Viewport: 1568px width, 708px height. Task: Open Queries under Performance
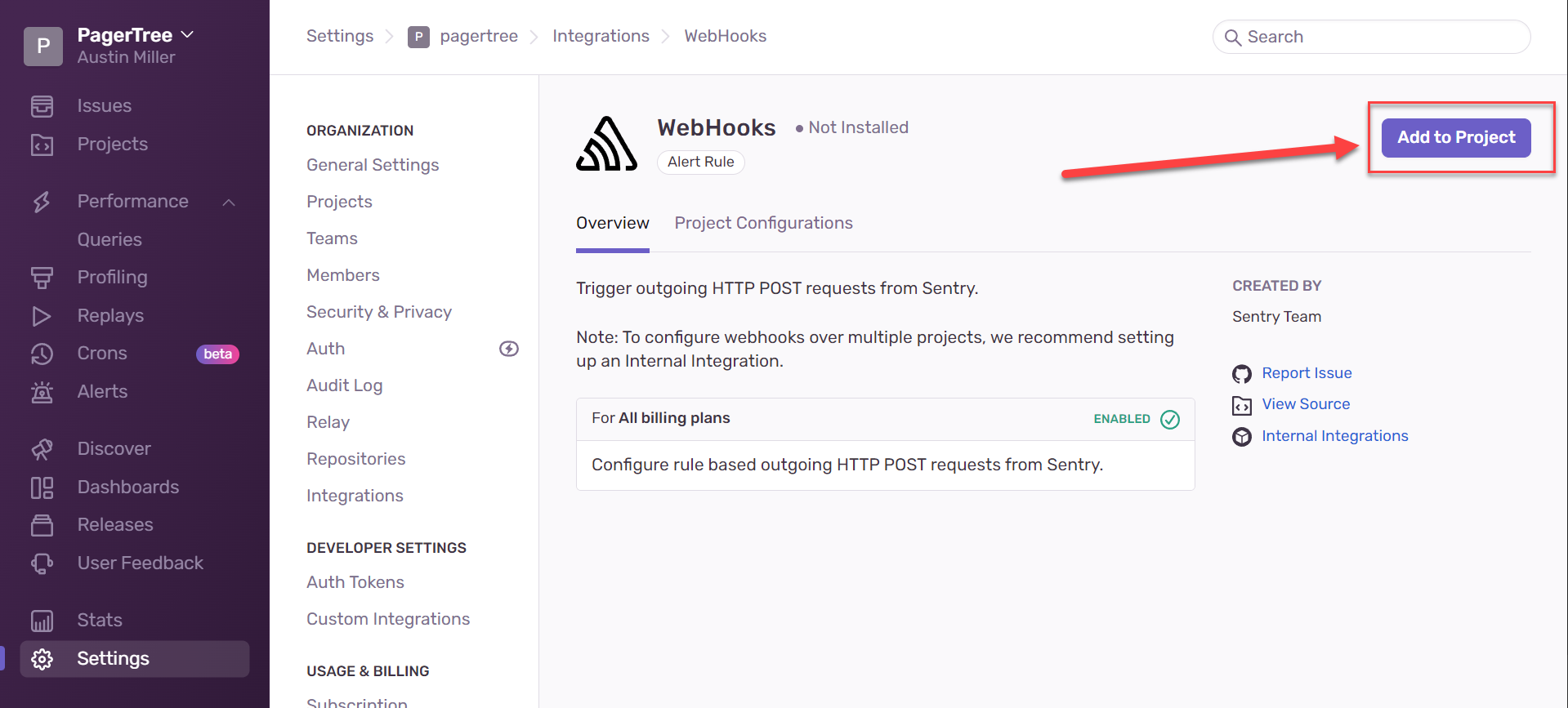point(109,239)
